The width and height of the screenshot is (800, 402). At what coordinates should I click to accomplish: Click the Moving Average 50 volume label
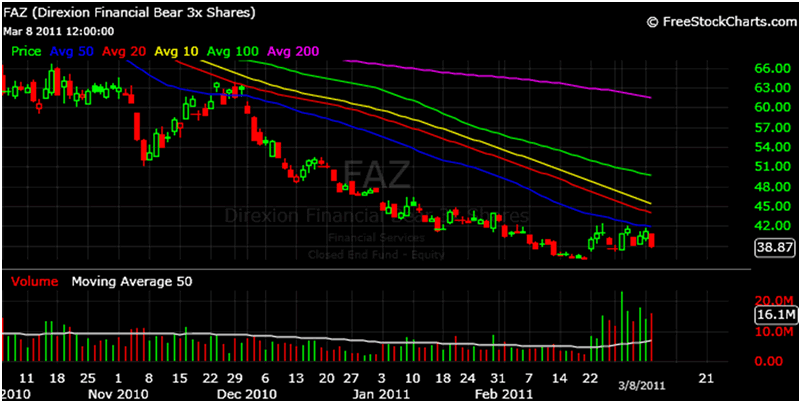[x=132, y=281]
